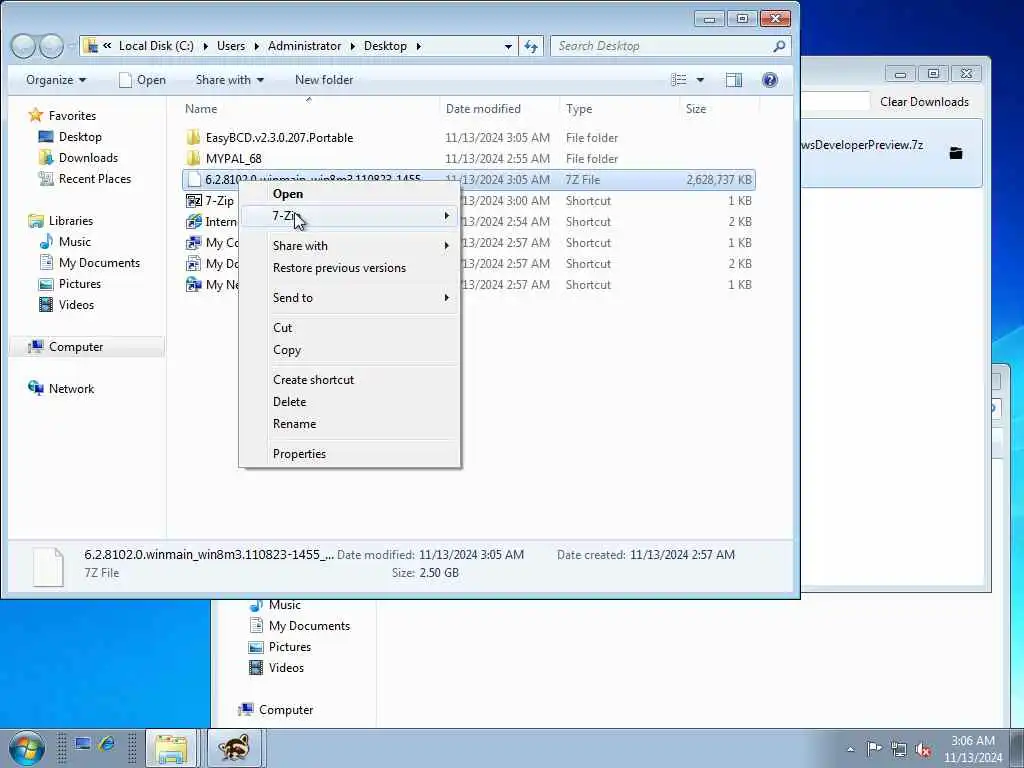Expand the address bar history dropdown arrow
The image size is (1024, 768).
pos(508,46)
